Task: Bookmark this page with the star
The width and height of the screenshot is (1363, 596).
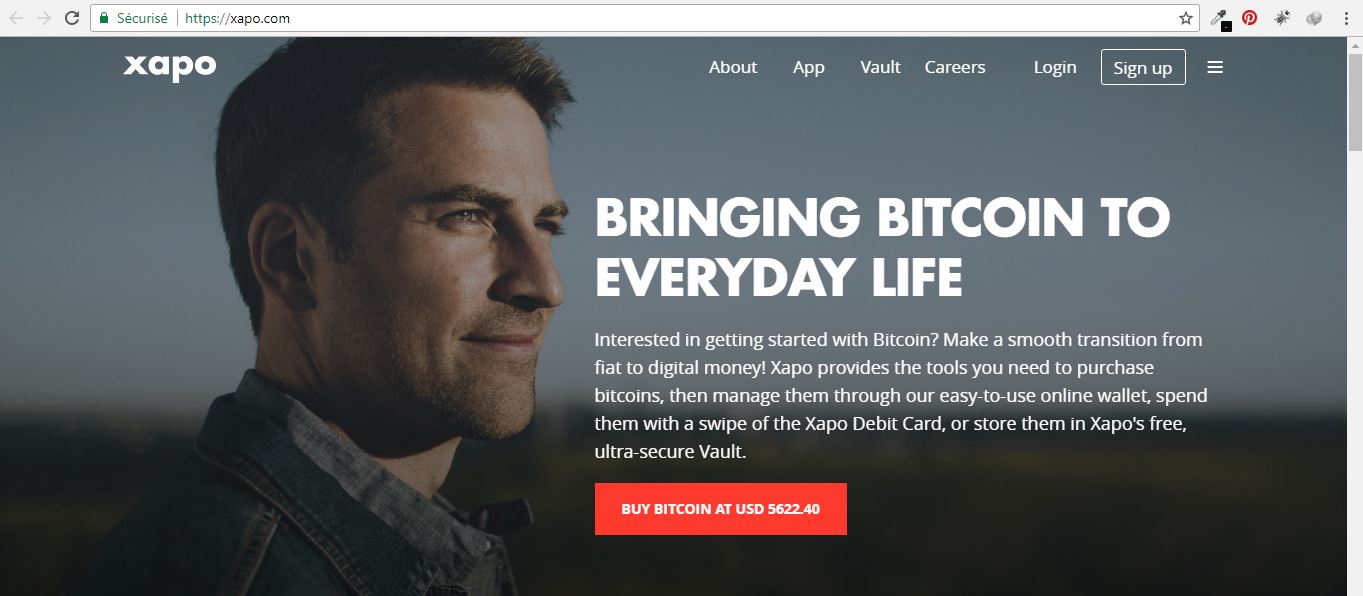Action: [x=1186, y=18]
